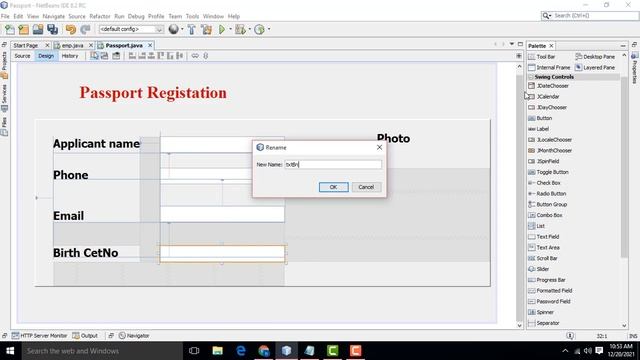The width and height of the screenshot is (640, 360).
Task: Open the Output panel
Action: click(x=85, y=336)
